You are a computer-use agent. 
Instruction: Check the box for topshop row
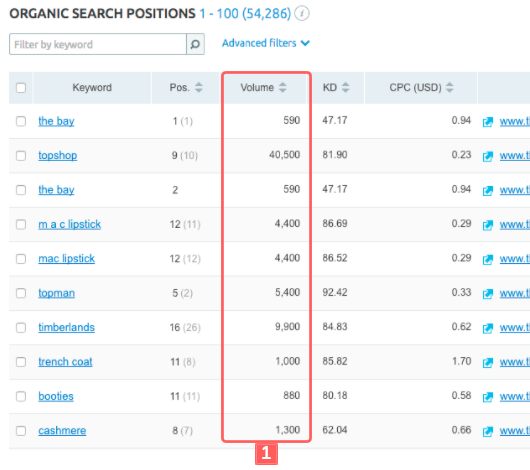(x=21, y=156)
